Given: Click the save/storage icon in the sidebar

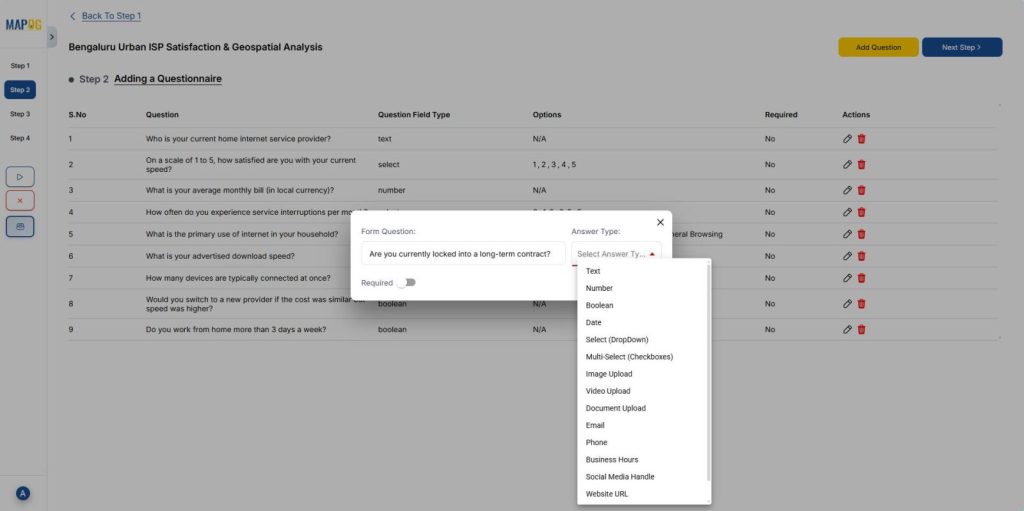Looking at the screenshot, I should click(20, 226).
